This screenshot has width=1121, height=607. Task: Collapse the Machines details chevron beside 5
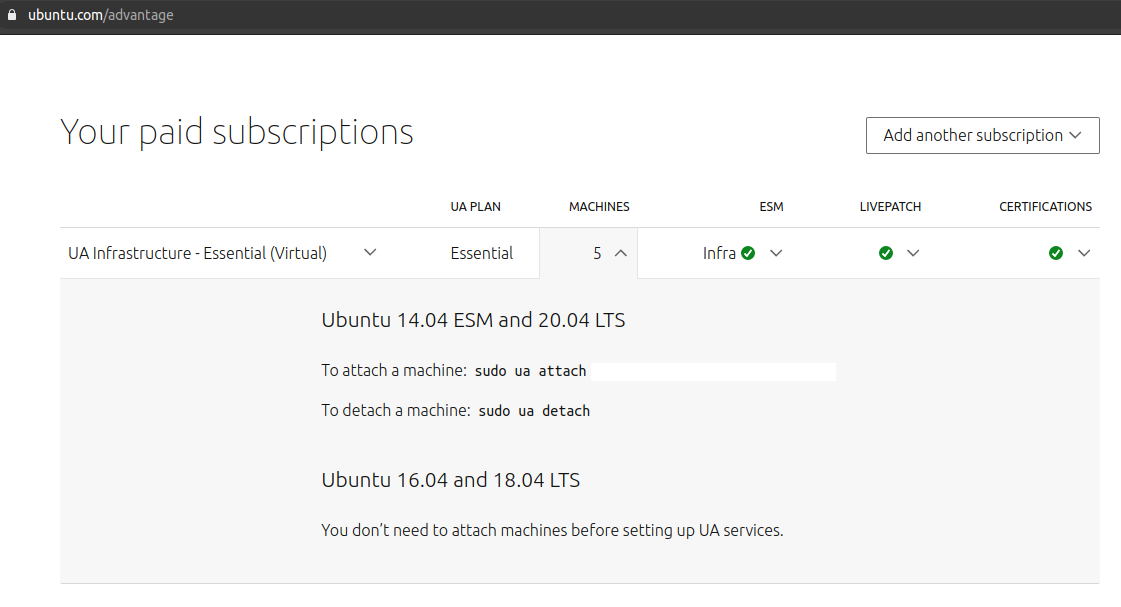pos(621,253)
